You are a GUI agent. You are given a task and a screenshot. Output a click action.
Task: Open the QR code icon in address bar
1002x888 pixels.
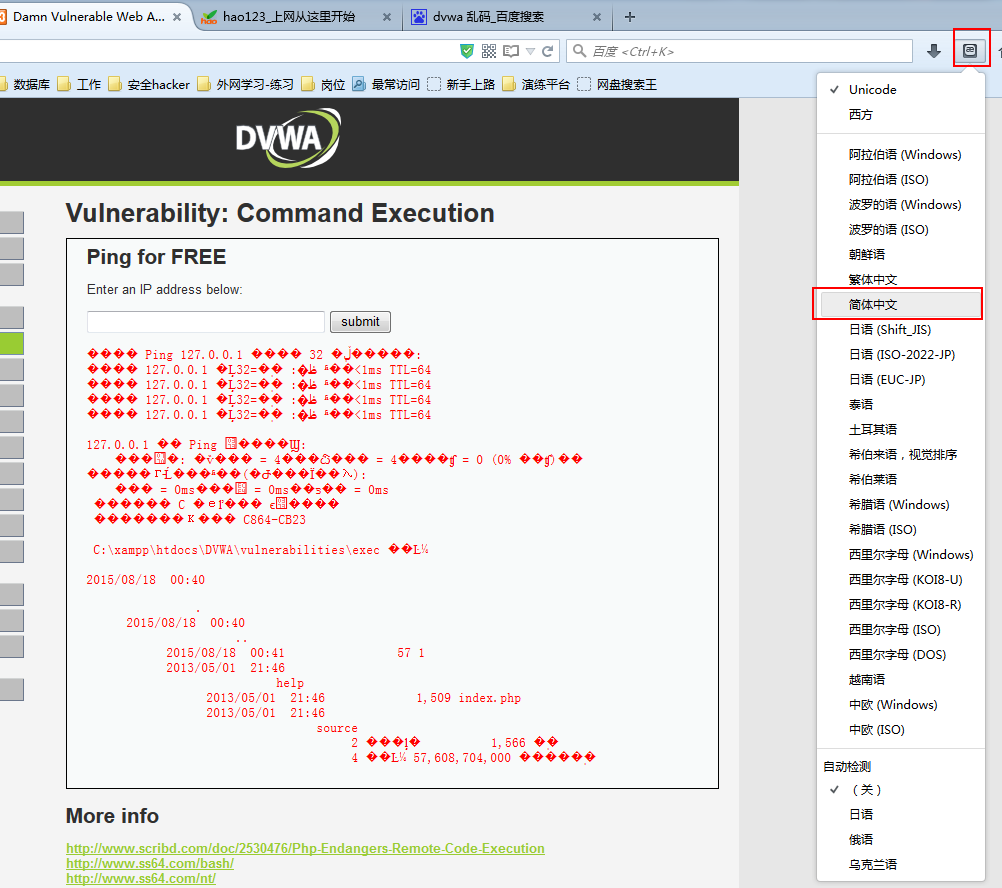pos(489,51)
